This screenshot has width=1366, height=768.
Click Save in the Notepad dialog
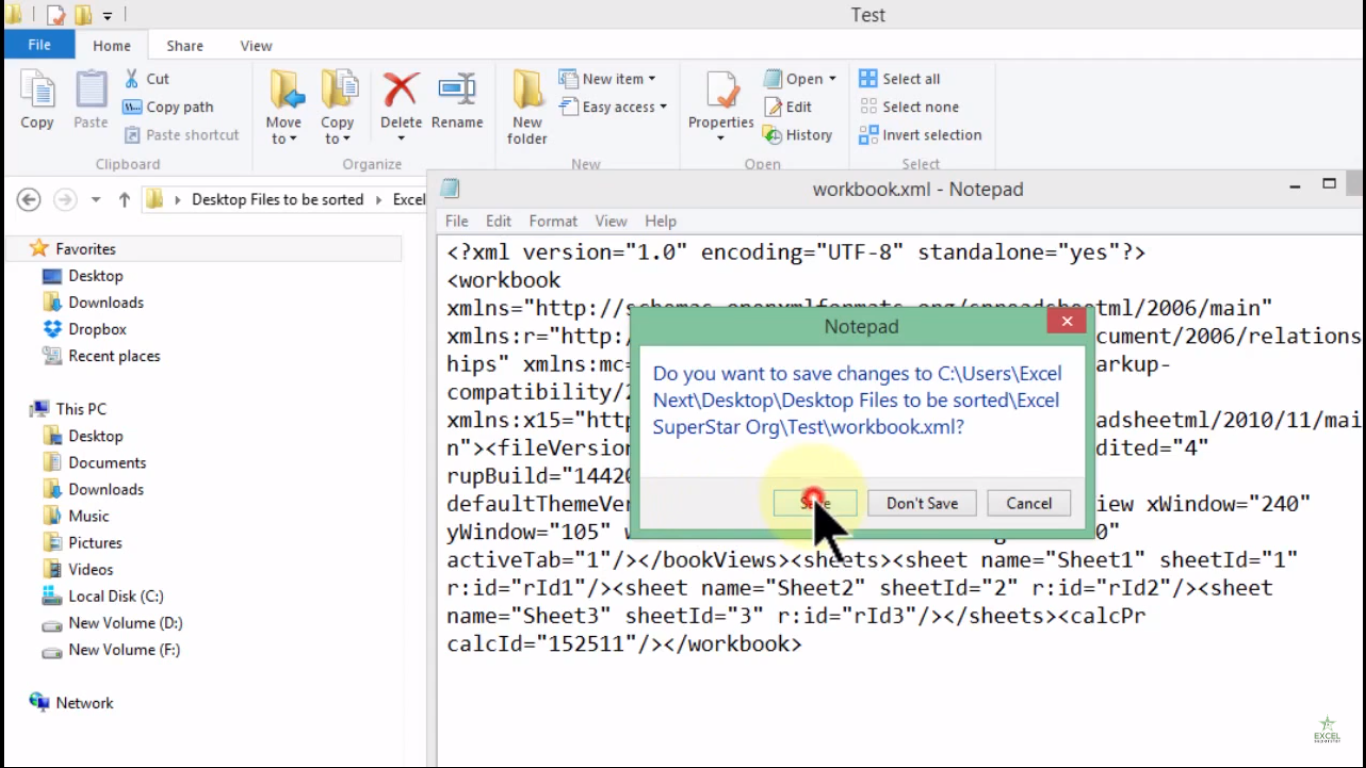[x=815, y=503]
